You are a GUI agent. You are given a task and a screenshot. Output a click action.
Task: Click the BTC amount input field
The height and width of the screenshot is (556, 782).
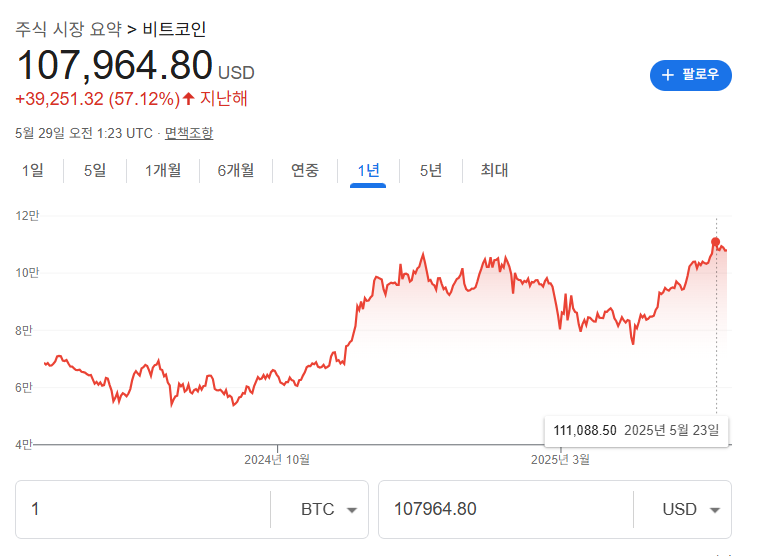144,509
